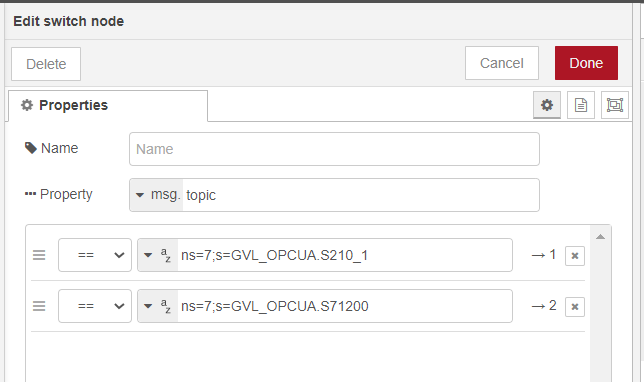Viewport: 644px width, 382px height.
Task: Open node description document icon
Action: pyautogui.click(x=581, y=105)
